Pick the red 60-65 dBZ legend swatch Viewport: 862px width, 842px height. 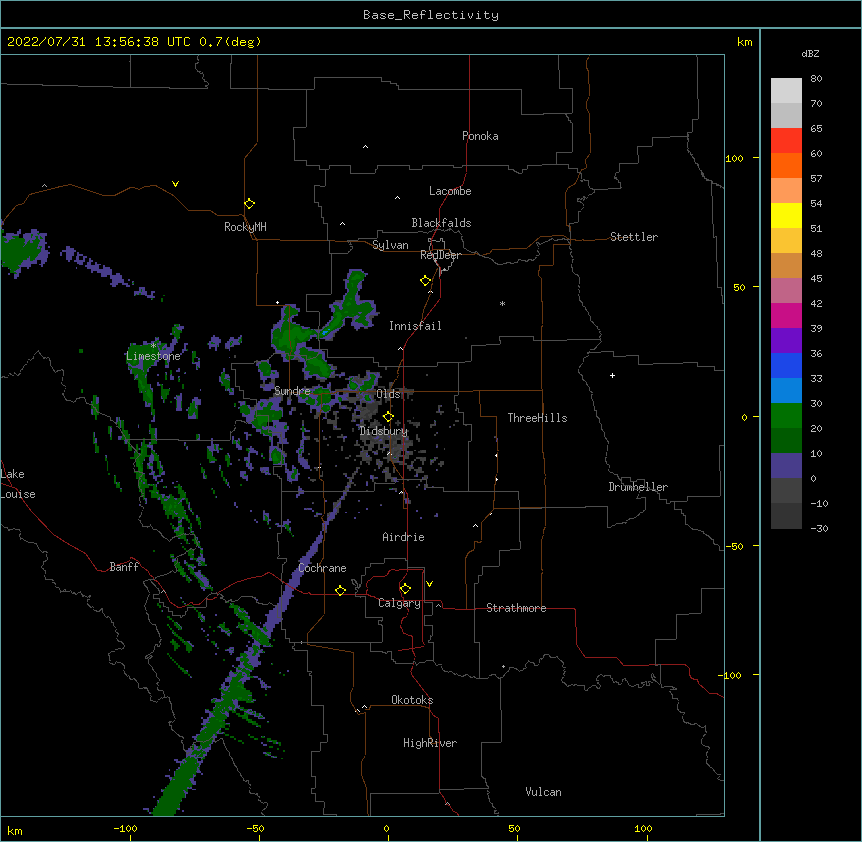pos(786,140)
